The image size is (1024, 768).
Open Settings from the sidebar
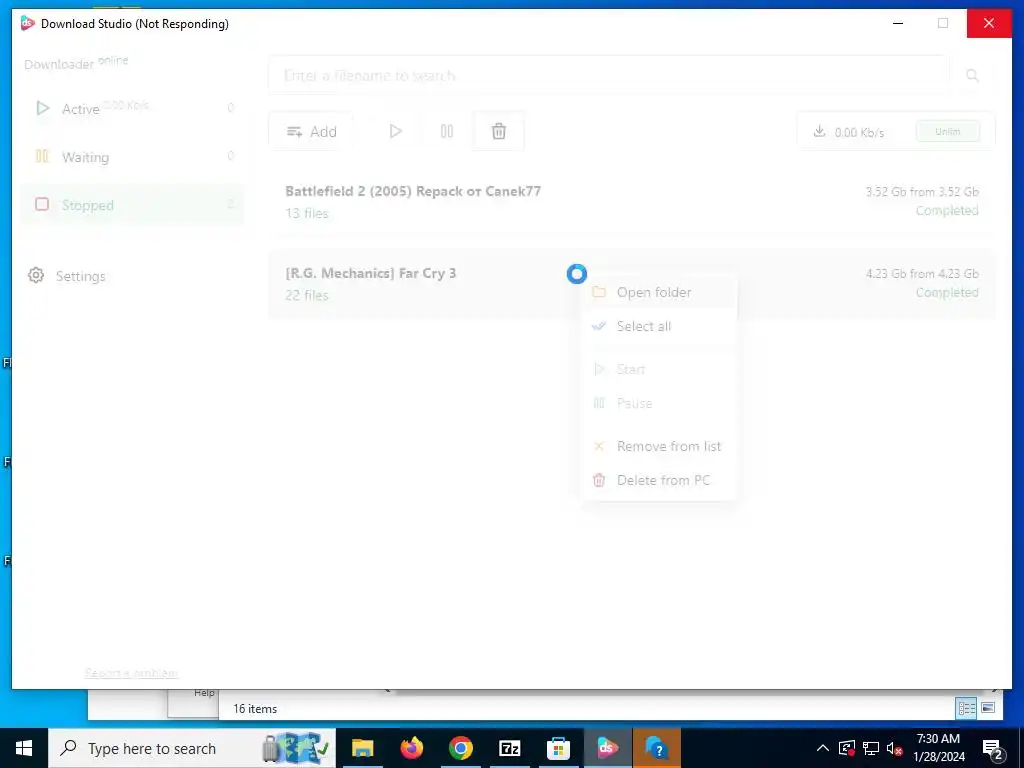click(67, 276)
